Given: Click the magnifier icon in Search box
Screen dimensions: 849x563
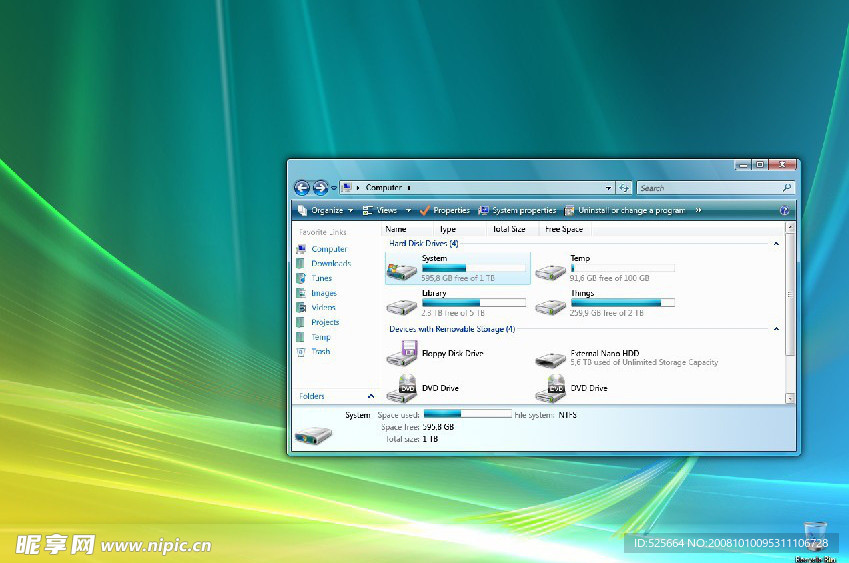Looking at the screenshot, I should click(x=787, y=188).
